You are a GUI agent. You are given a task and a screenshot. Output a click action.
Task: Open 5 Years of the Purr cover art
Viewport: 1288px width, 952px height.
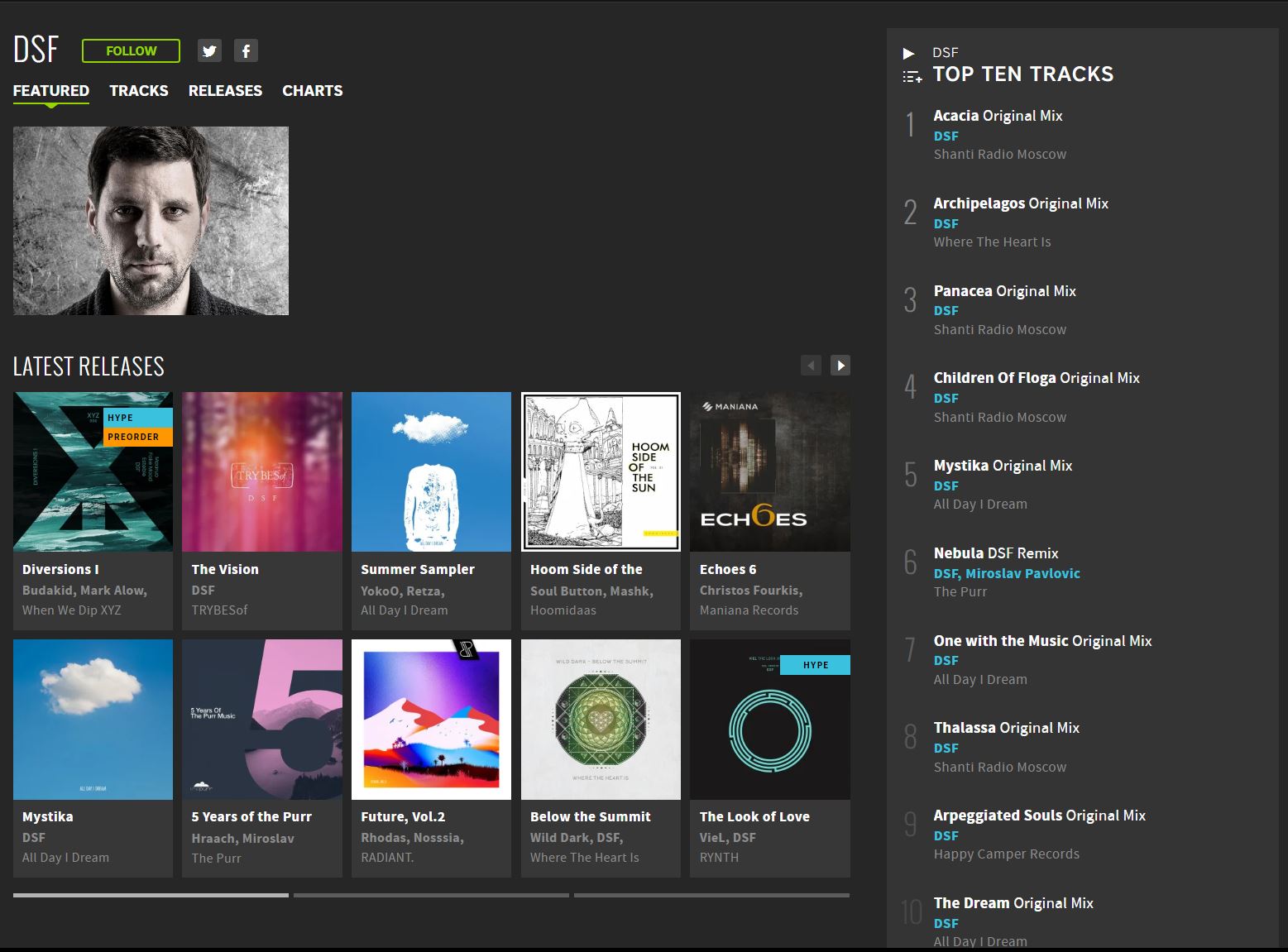point(262,720)
